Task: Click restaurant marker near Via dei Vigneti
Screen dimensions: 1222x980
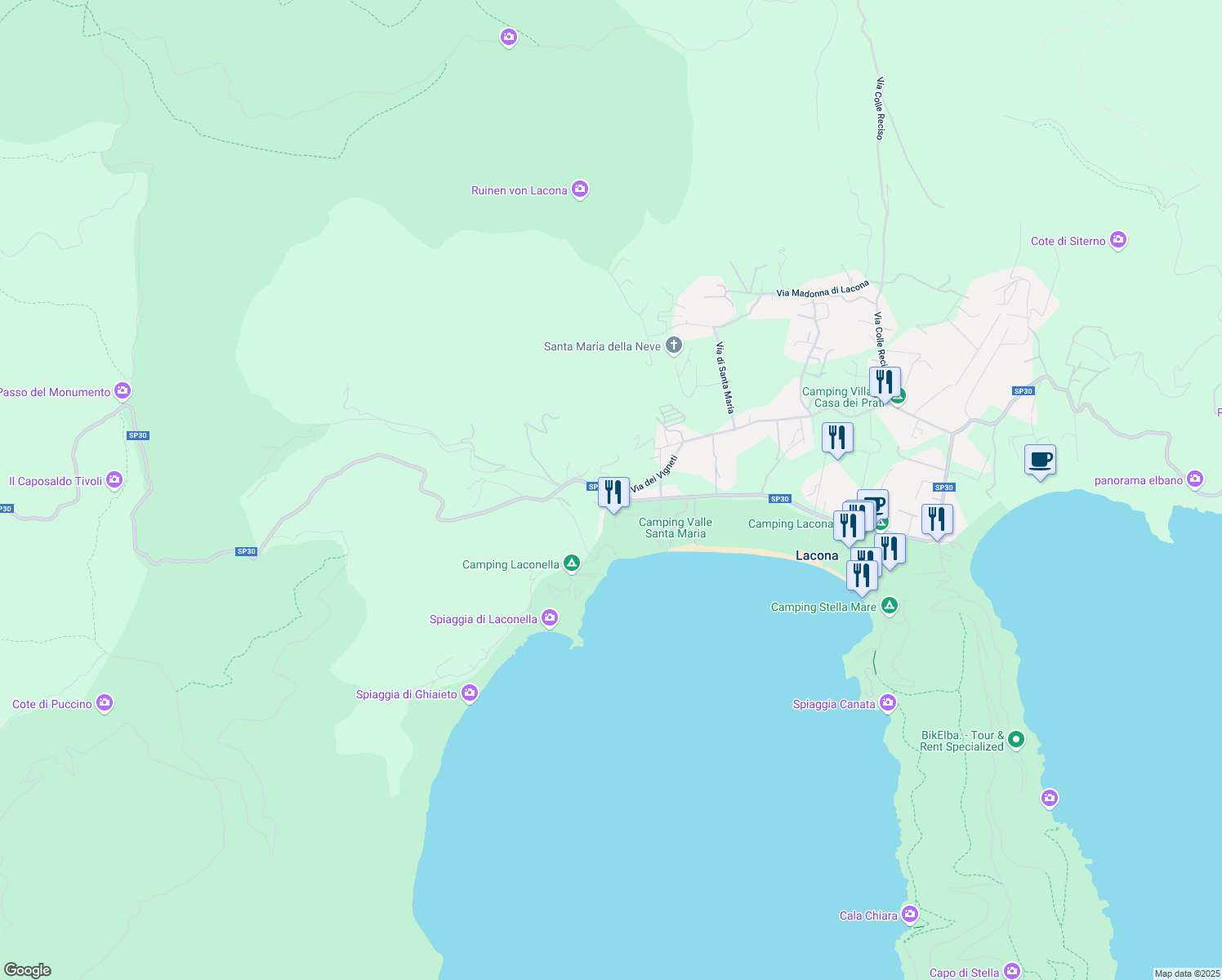Action: coord(613,494)
